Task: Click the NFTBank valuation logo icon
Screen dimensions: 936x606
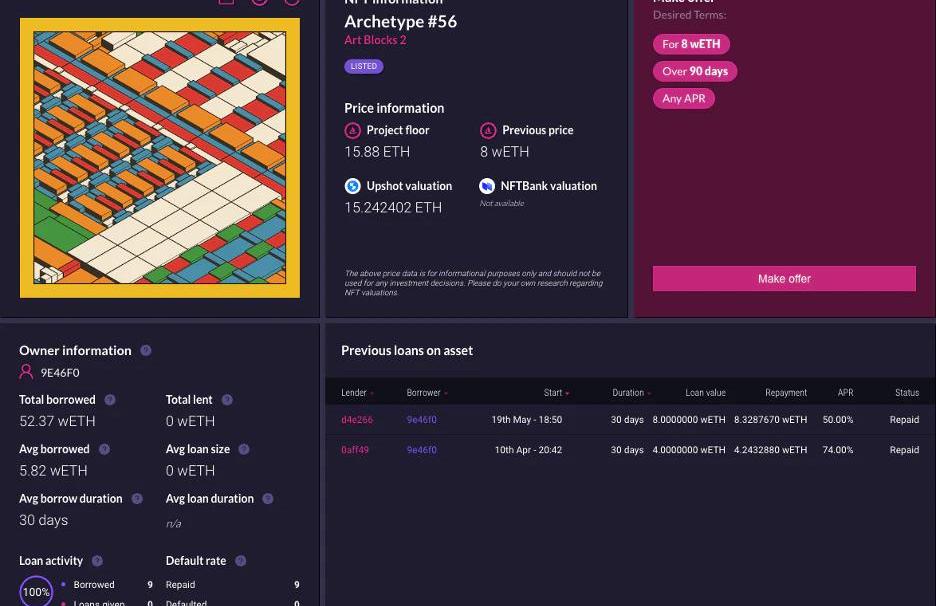Action: pyautogui.click(x=487, y=186)
